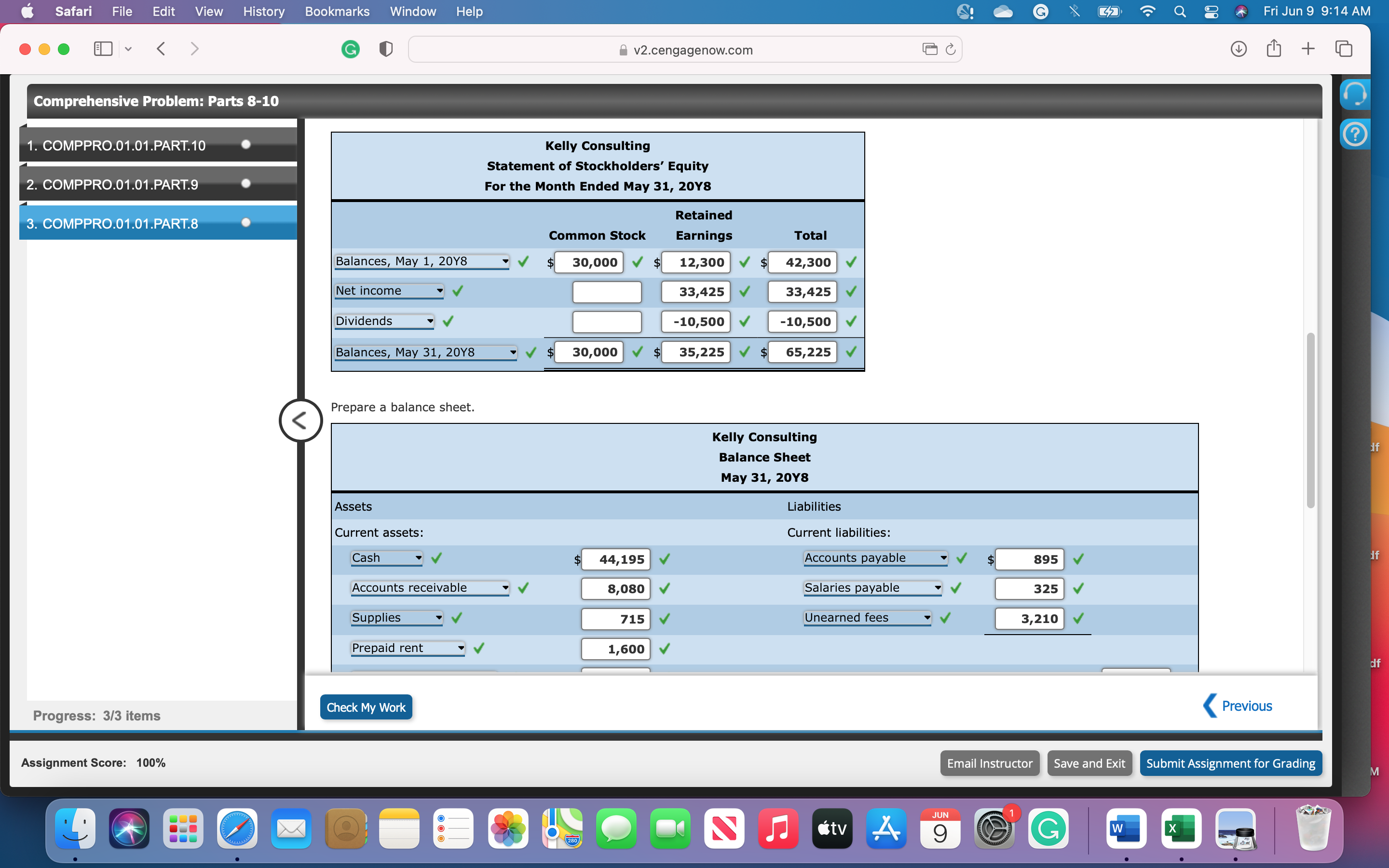
Task: Toggle the Safari sidebar button
Action: click(103, 49)
